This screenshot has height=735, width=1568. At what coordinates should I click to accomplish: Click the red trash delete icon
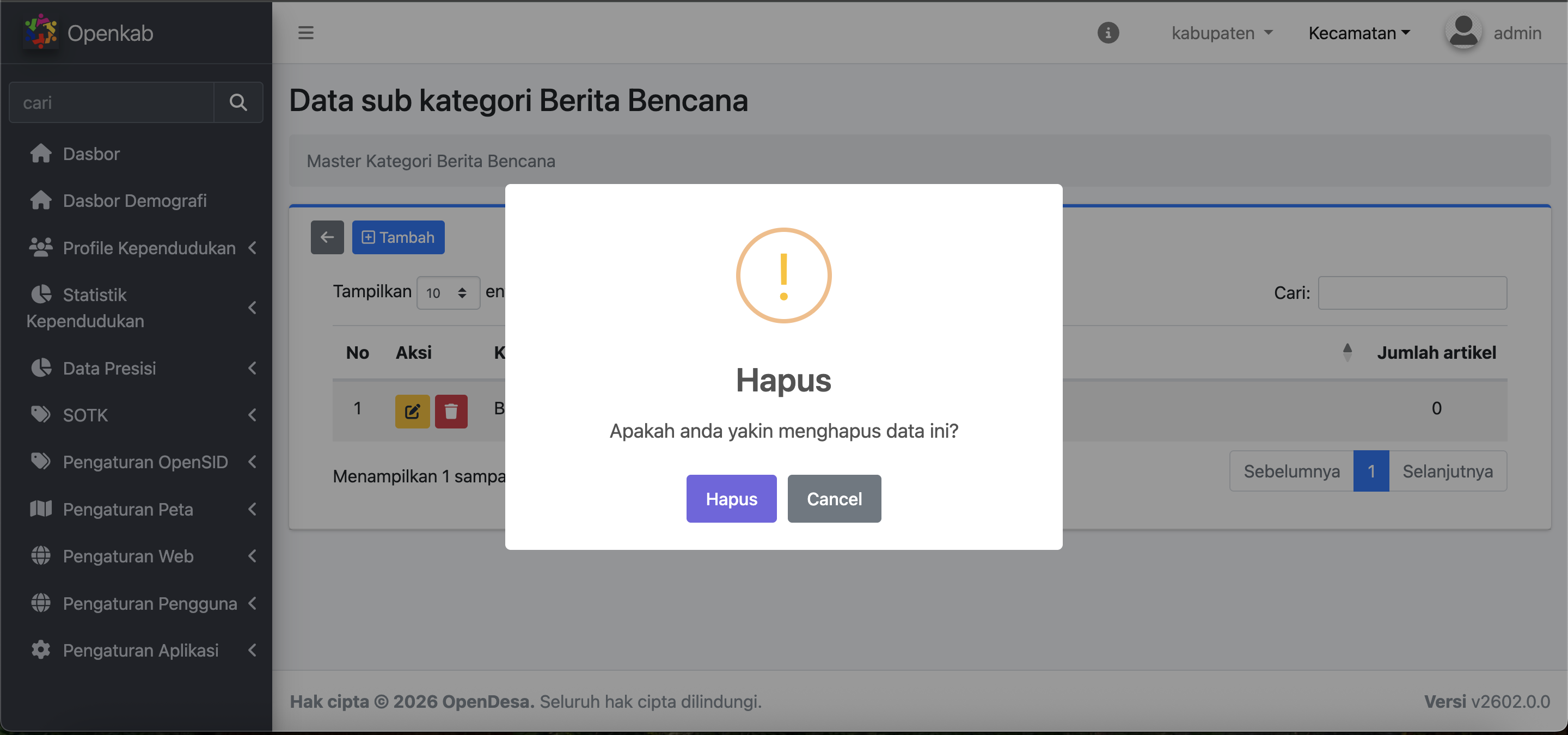point(451,411)
